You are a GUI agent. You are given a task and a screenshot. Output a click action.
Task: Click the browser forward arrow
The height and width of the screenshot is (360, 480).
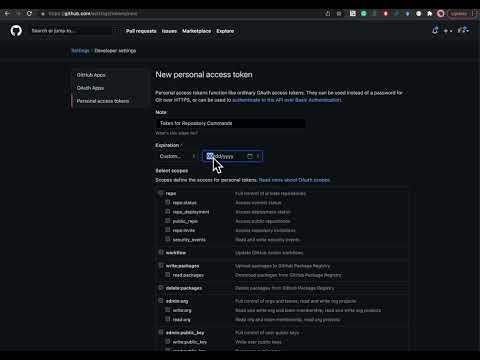click(18, 14)
